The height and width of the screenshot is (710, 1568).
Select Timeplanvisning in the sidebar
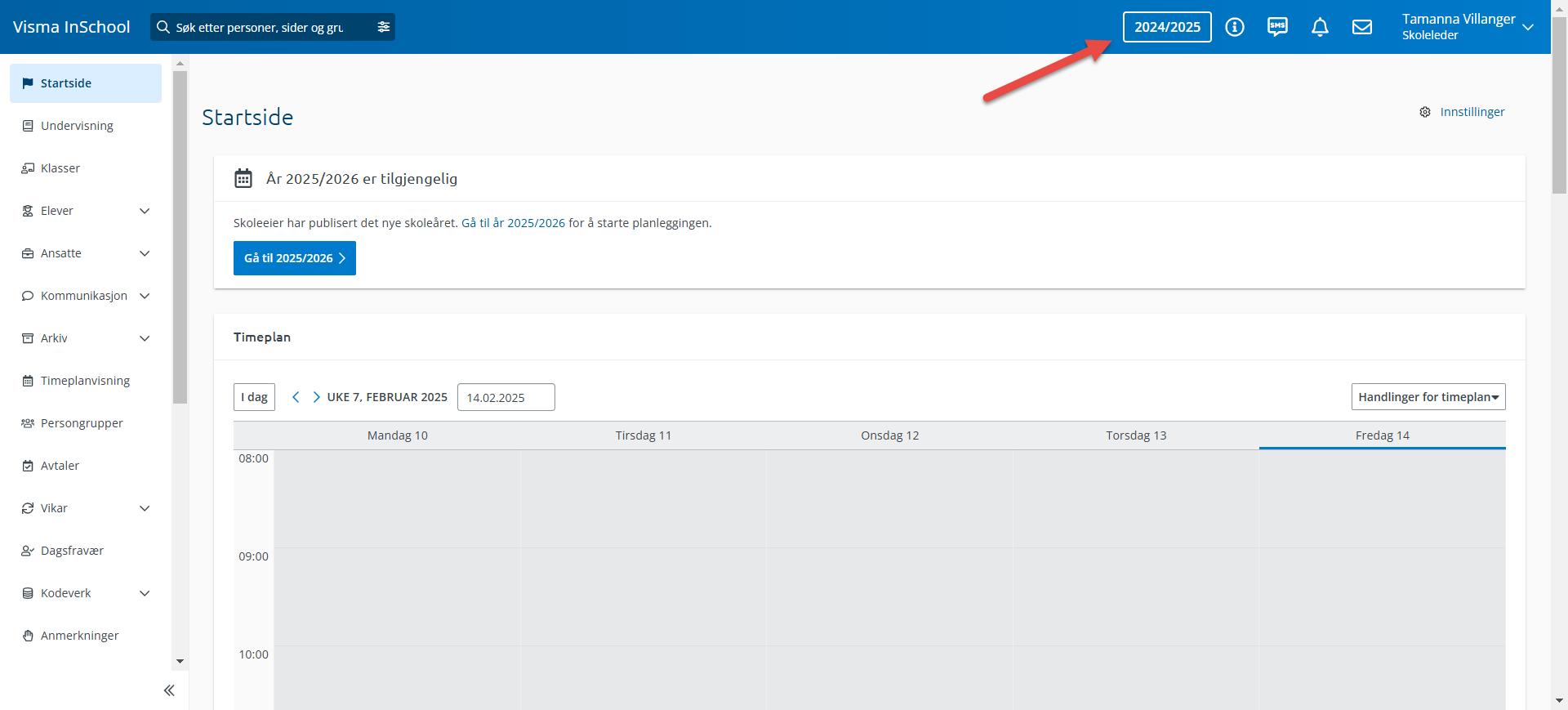[85, 381]
